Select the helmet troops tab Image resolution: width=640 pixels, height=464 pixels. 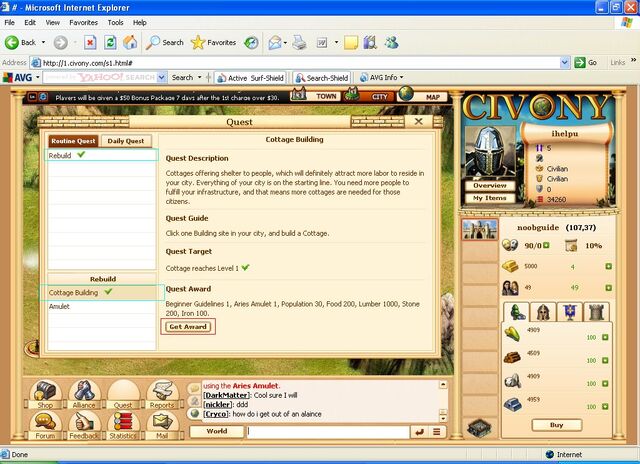pyautogui.click(x=543, y=312)
